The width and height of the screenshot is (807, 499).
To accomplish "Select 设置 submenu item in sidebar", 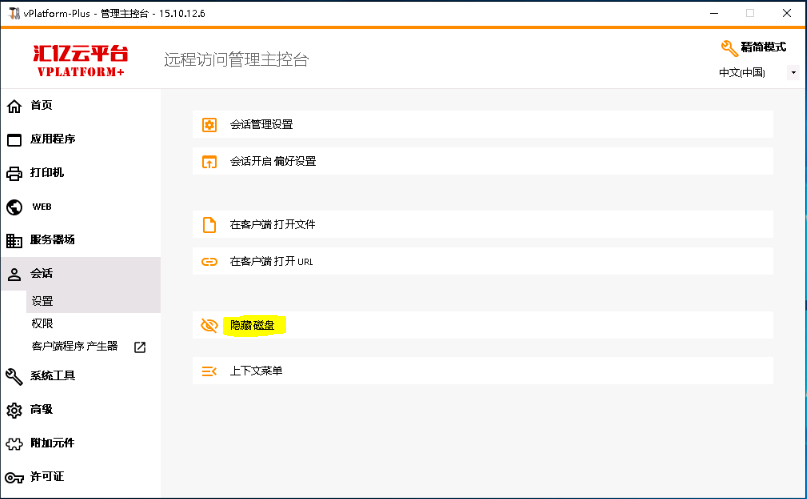I will pos(42,301).
